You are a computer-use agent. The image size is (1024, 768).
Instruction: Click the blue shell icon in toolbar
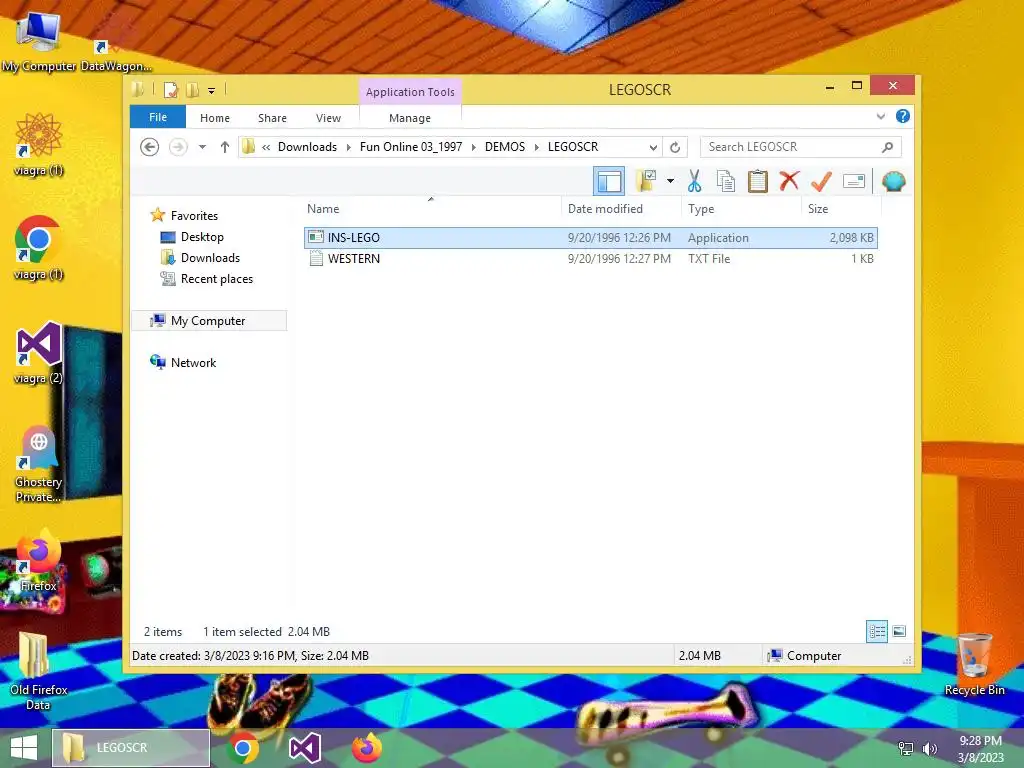point(893,181)
